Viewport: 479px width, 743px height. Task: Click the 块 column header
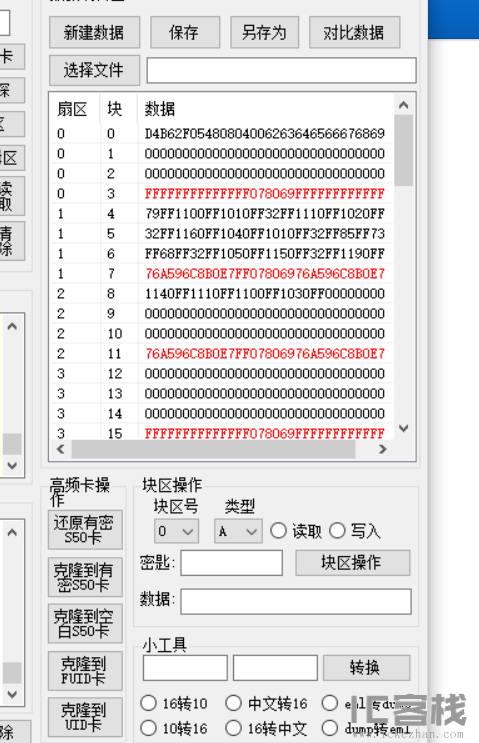click(115, 109)
